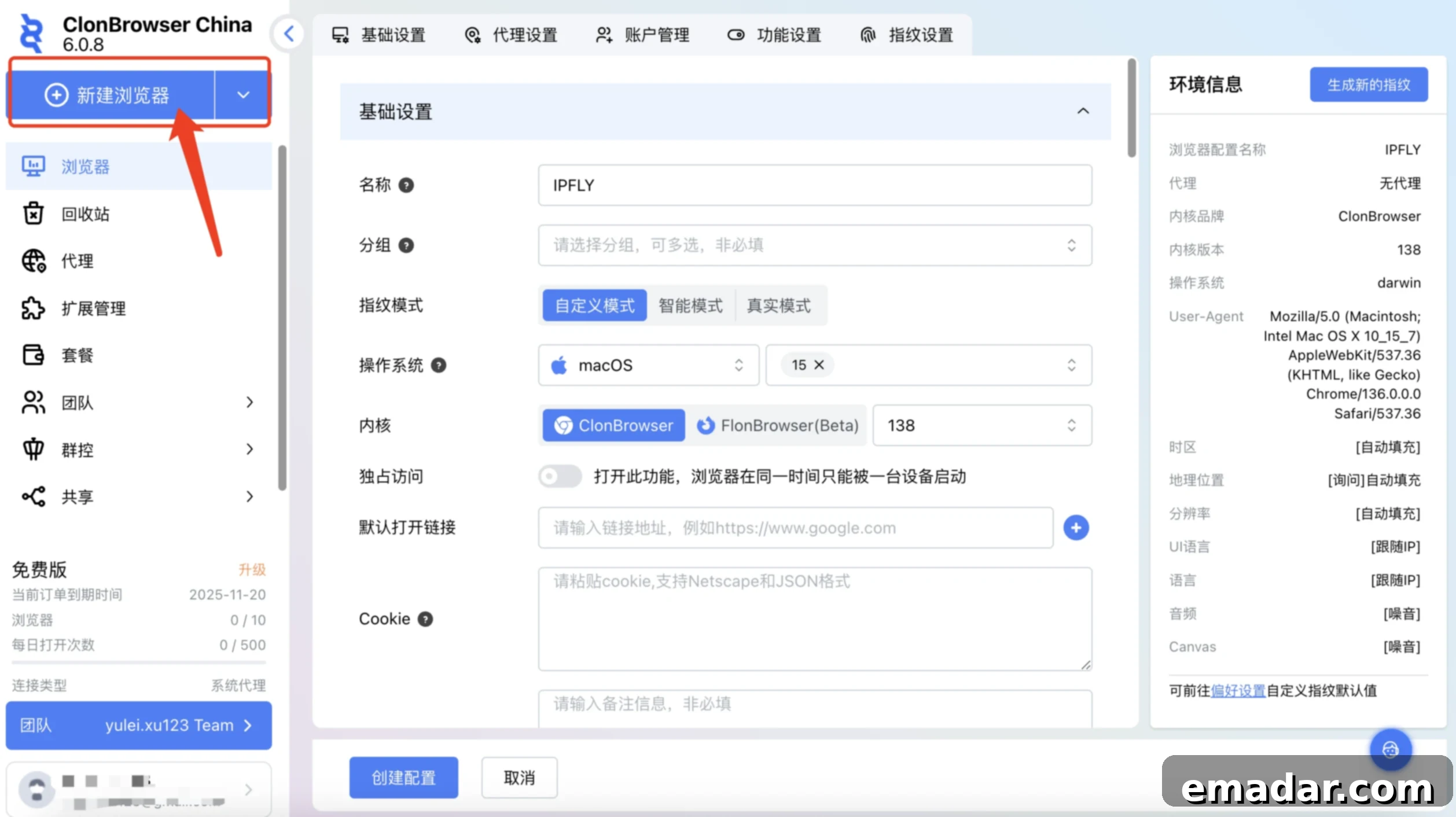Click the 取消 cancel button
The image size is (1456, 817).
(519, 778)
